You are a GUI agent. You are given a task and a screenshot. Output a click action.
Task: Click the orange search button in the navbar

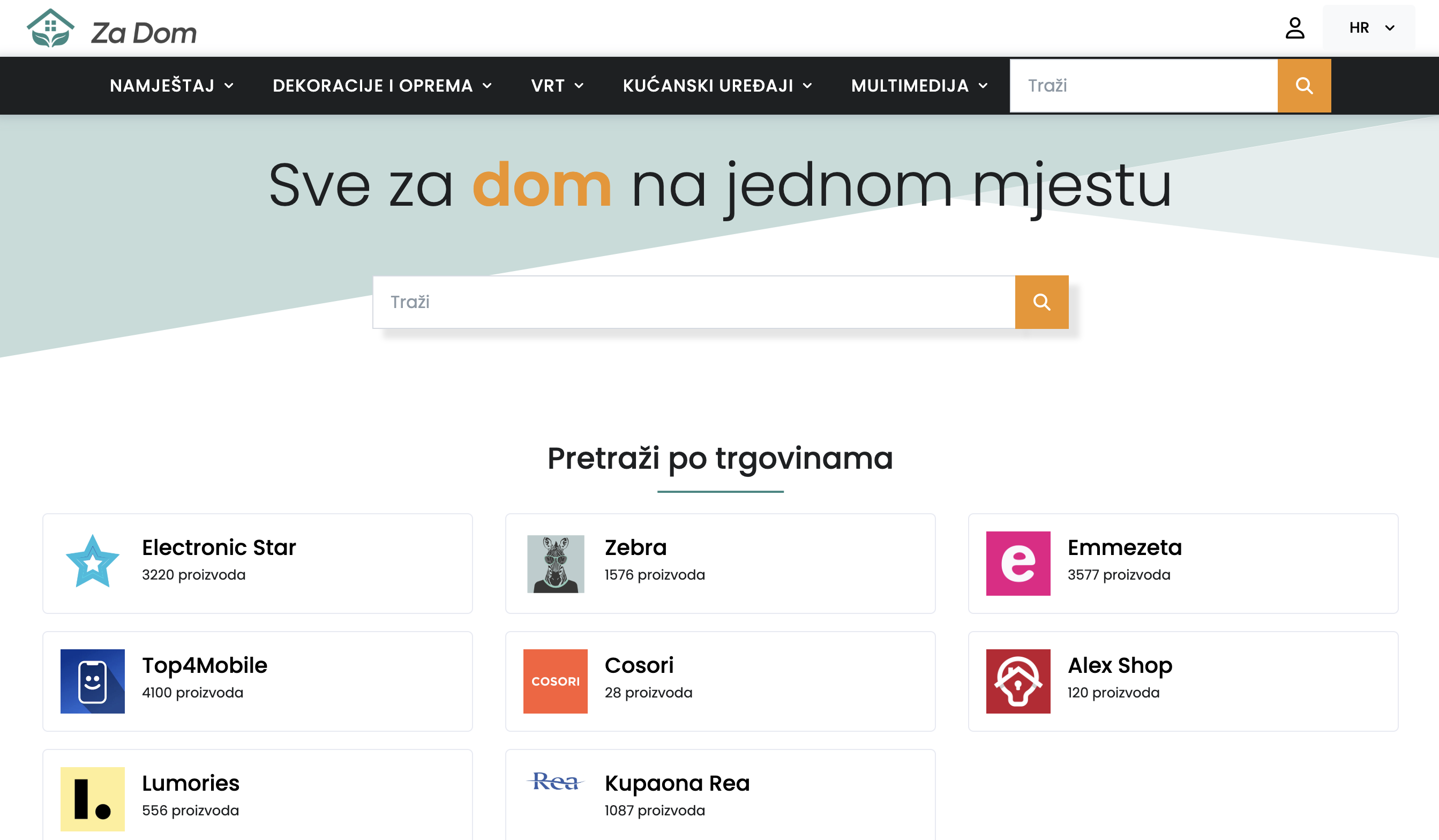(1304, 86)
